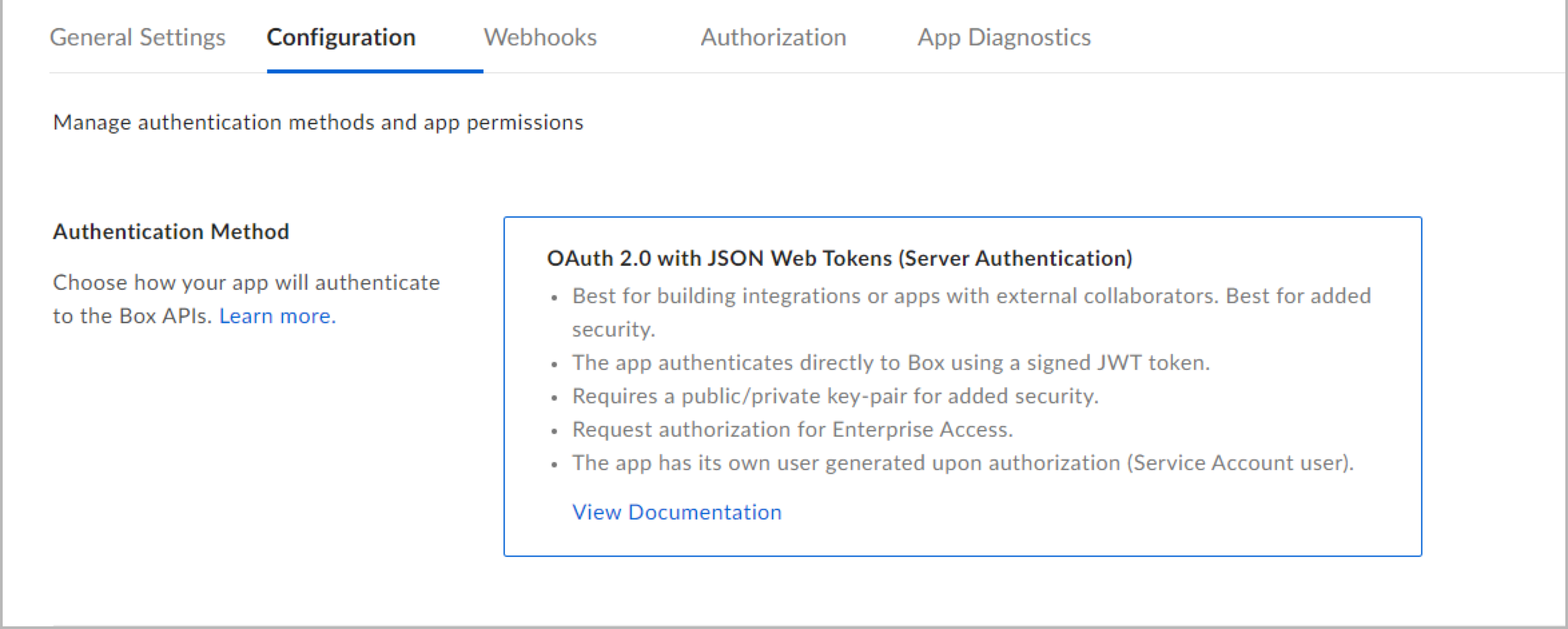The height and width of the screenshot is (629, 1568).
Task: Select the Configuration tab
Action: coord(341,37)
